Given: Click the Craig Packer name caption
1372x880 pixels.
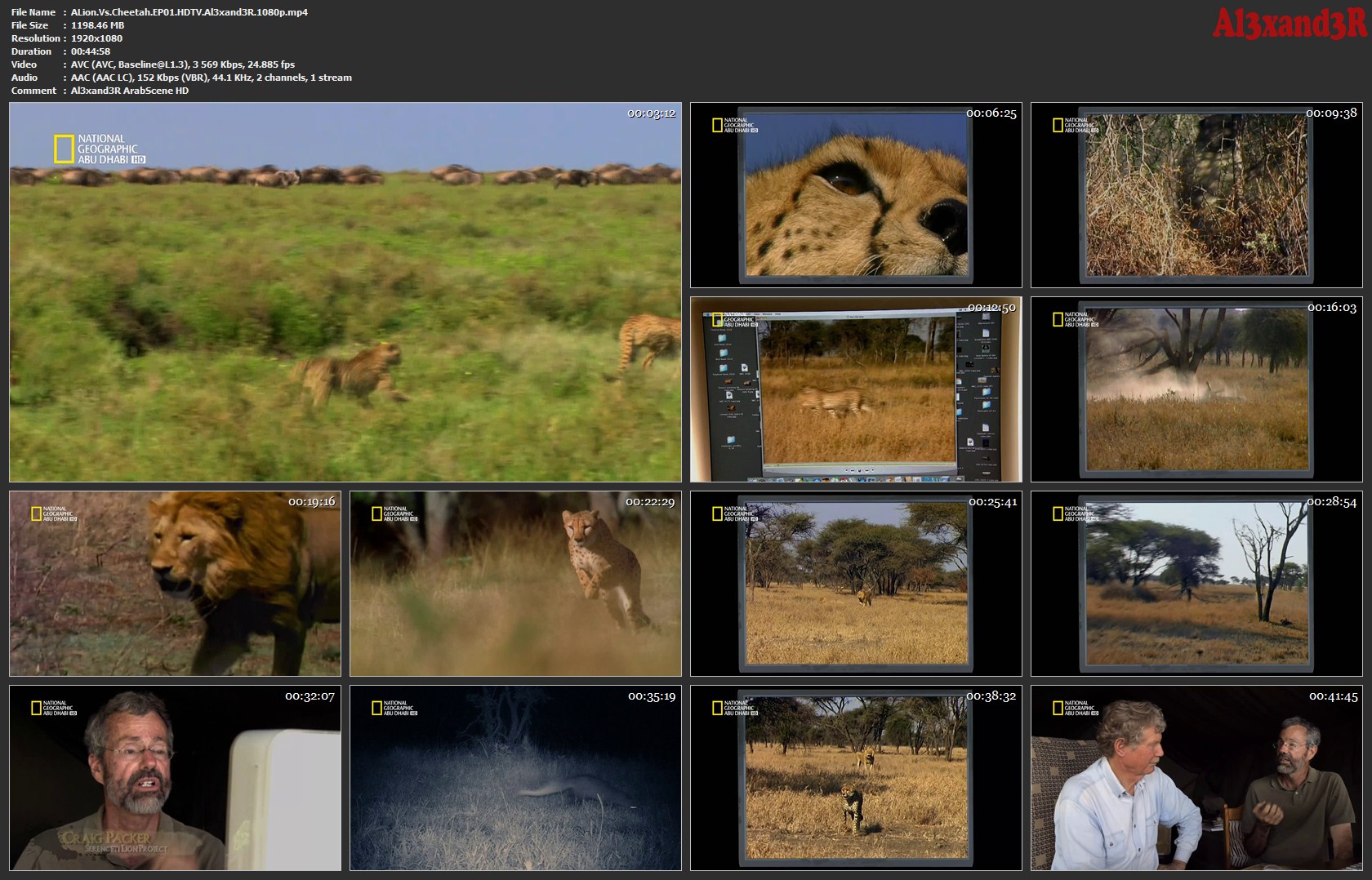Looking at the screenshot, I should pyautogui.click(x=107, y=838).
